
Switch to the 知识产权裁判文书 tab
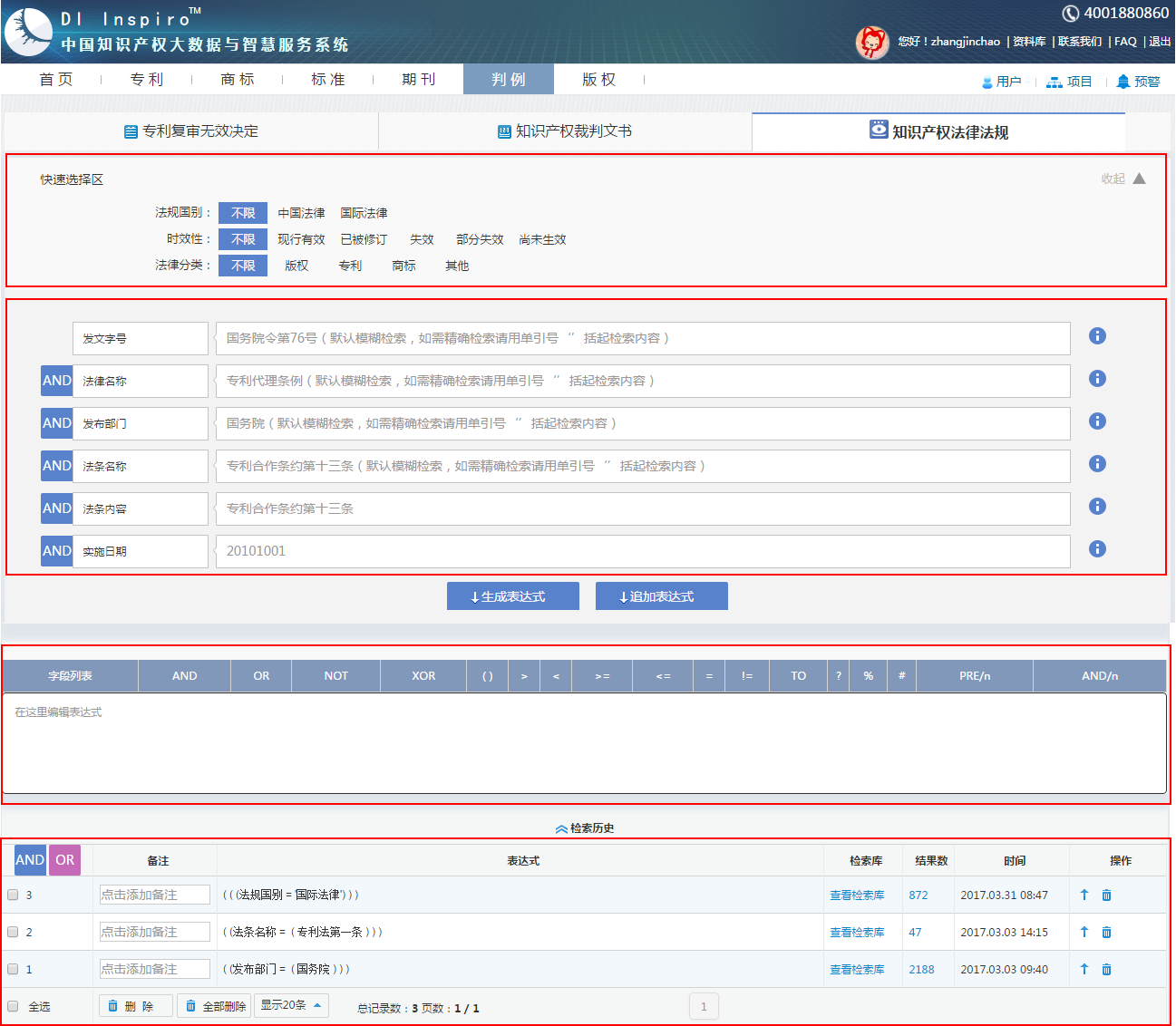pyautogui.click(x=565, y=131)
